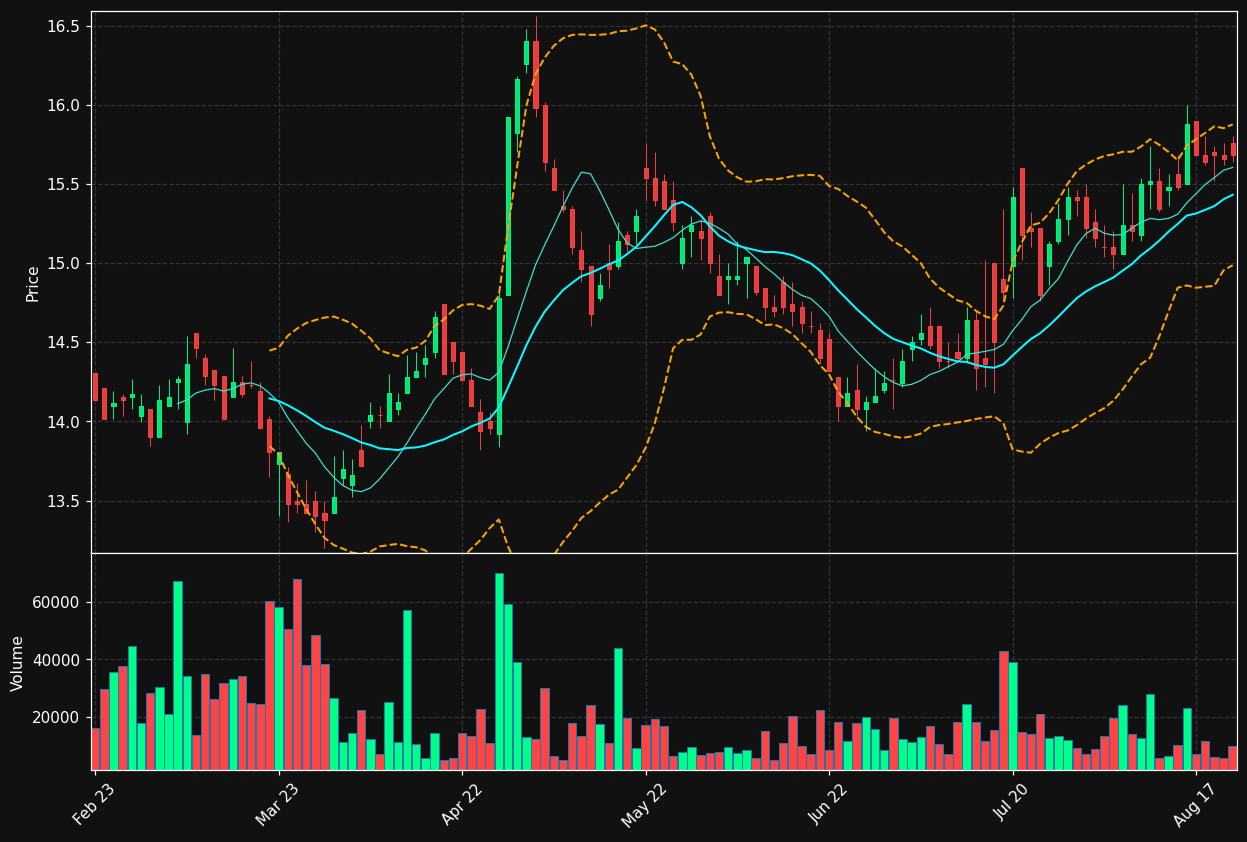Click the 'Jul 20' date label
This screenshot has height=842, width=1247.
pyautogui.click(x=1012, y=803)
